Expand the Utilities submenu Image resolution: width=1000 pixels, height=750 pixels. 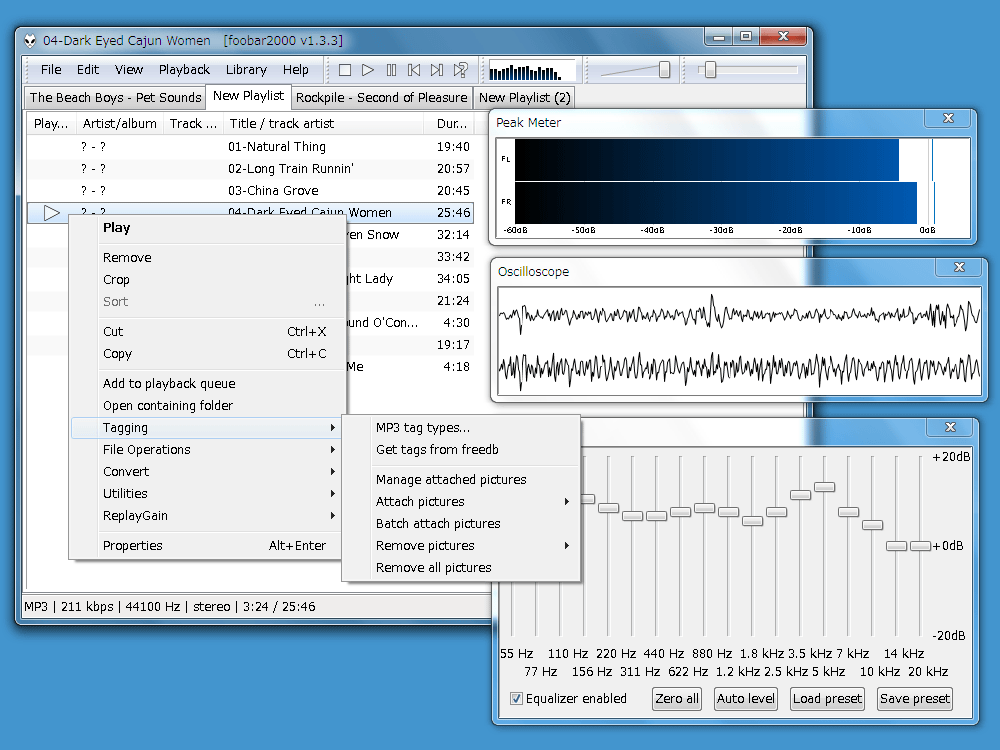[x=208, y=494]
